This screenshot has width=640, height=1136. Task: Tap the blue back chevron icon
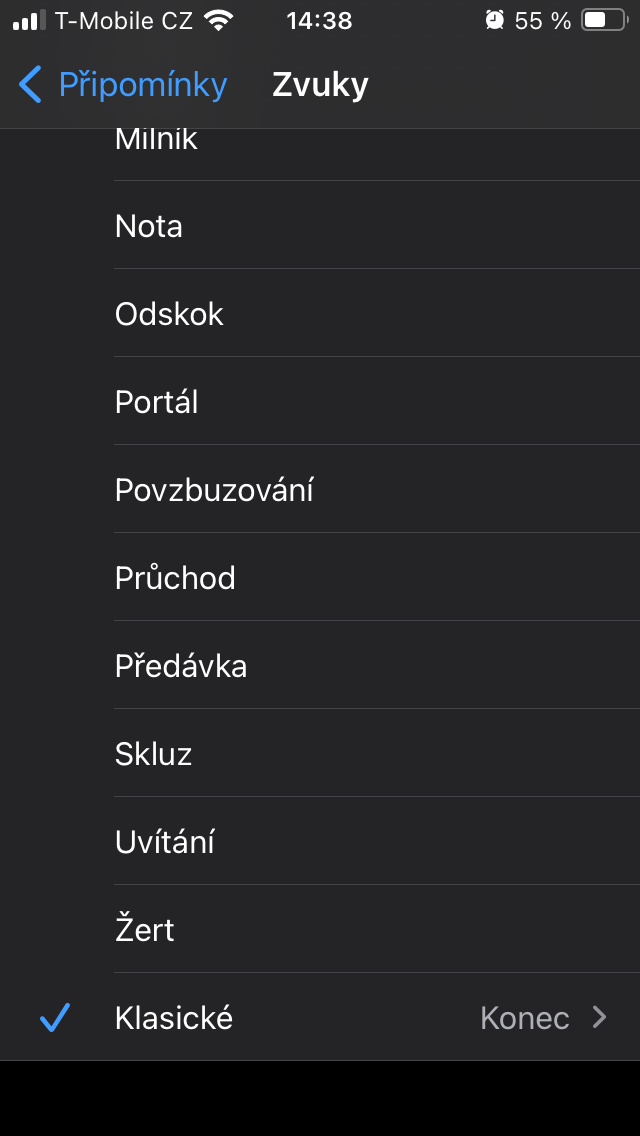tap(30, 85)
